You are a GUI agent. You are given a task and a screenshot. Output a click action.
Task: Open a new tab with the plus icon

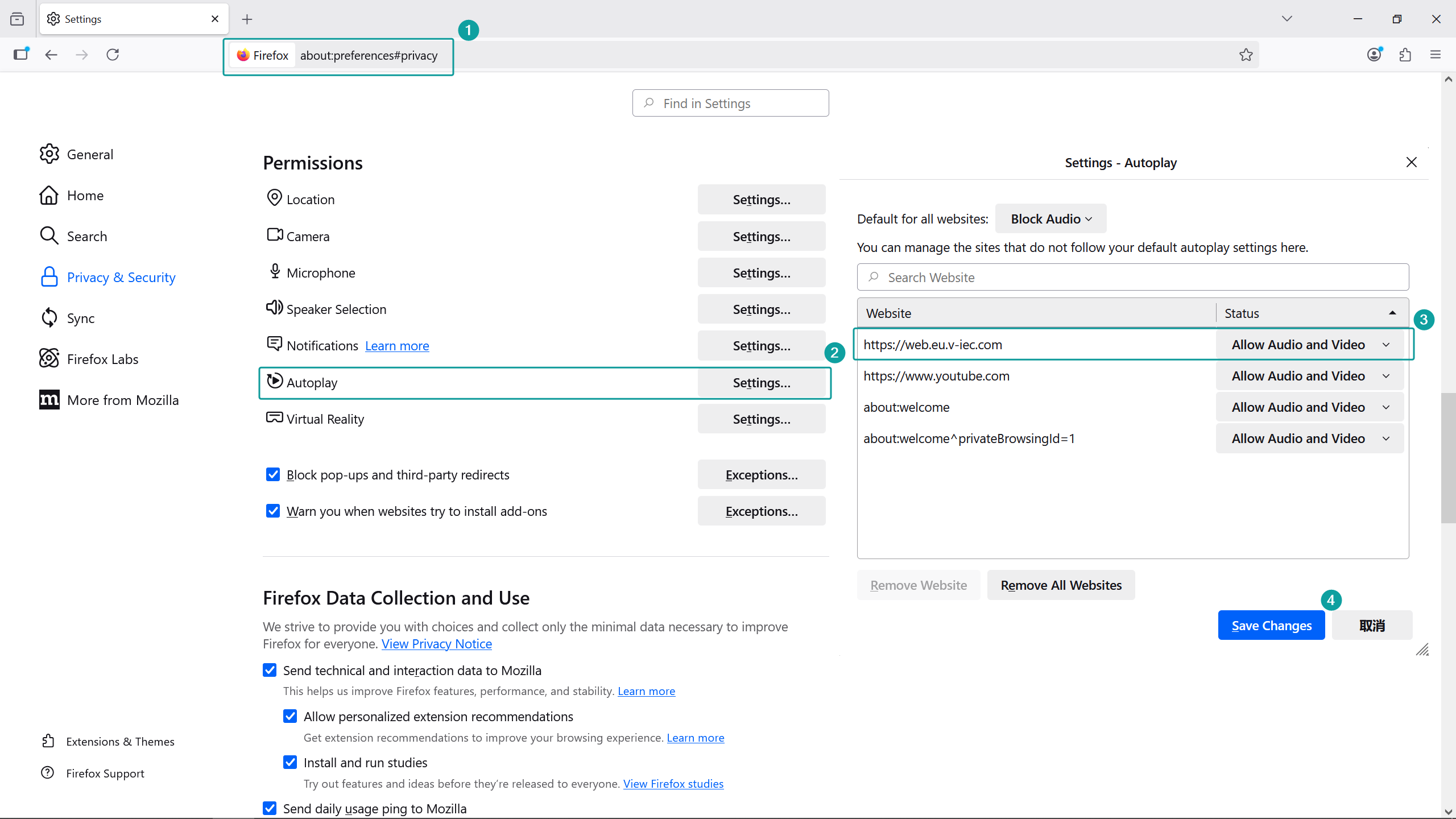tap(247, 19)
